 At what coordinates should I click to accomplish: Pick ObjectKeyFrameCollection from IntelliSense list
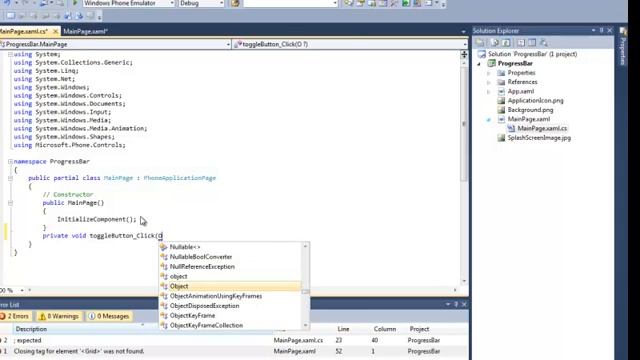point(230,325)
